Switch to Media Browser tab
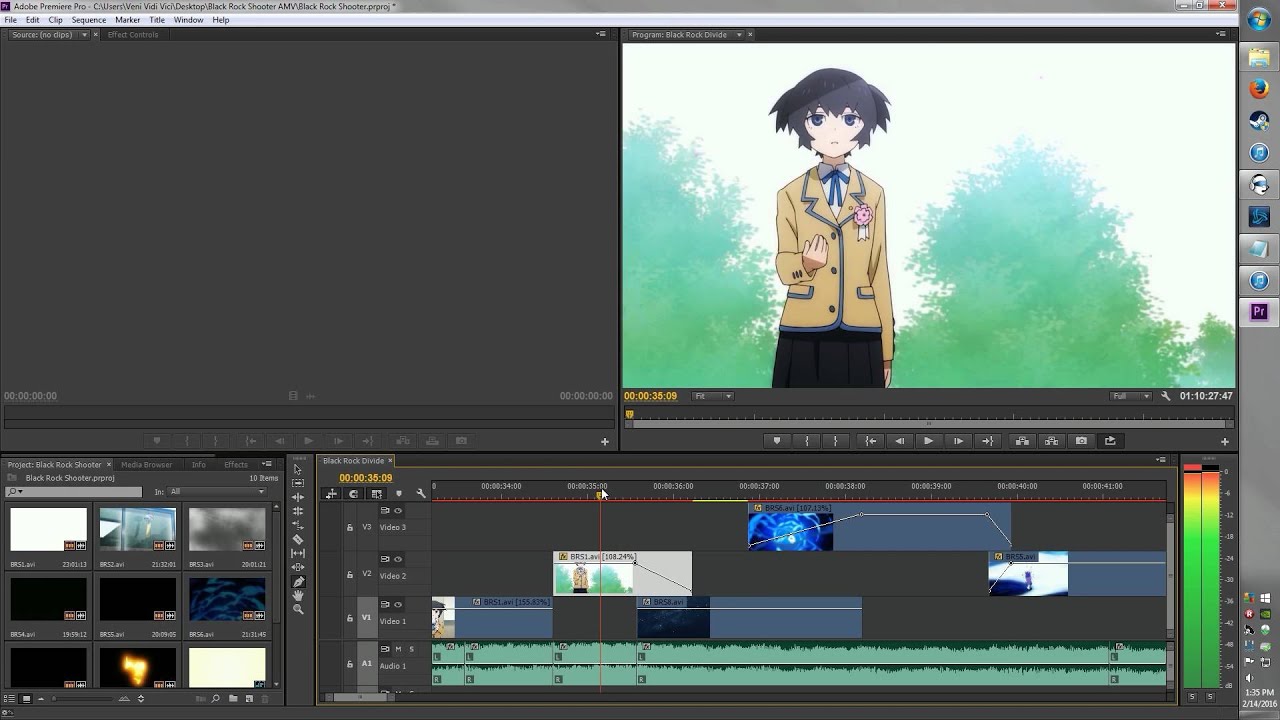Viewport: 1280px width, 720px height. tap(146, 465)
